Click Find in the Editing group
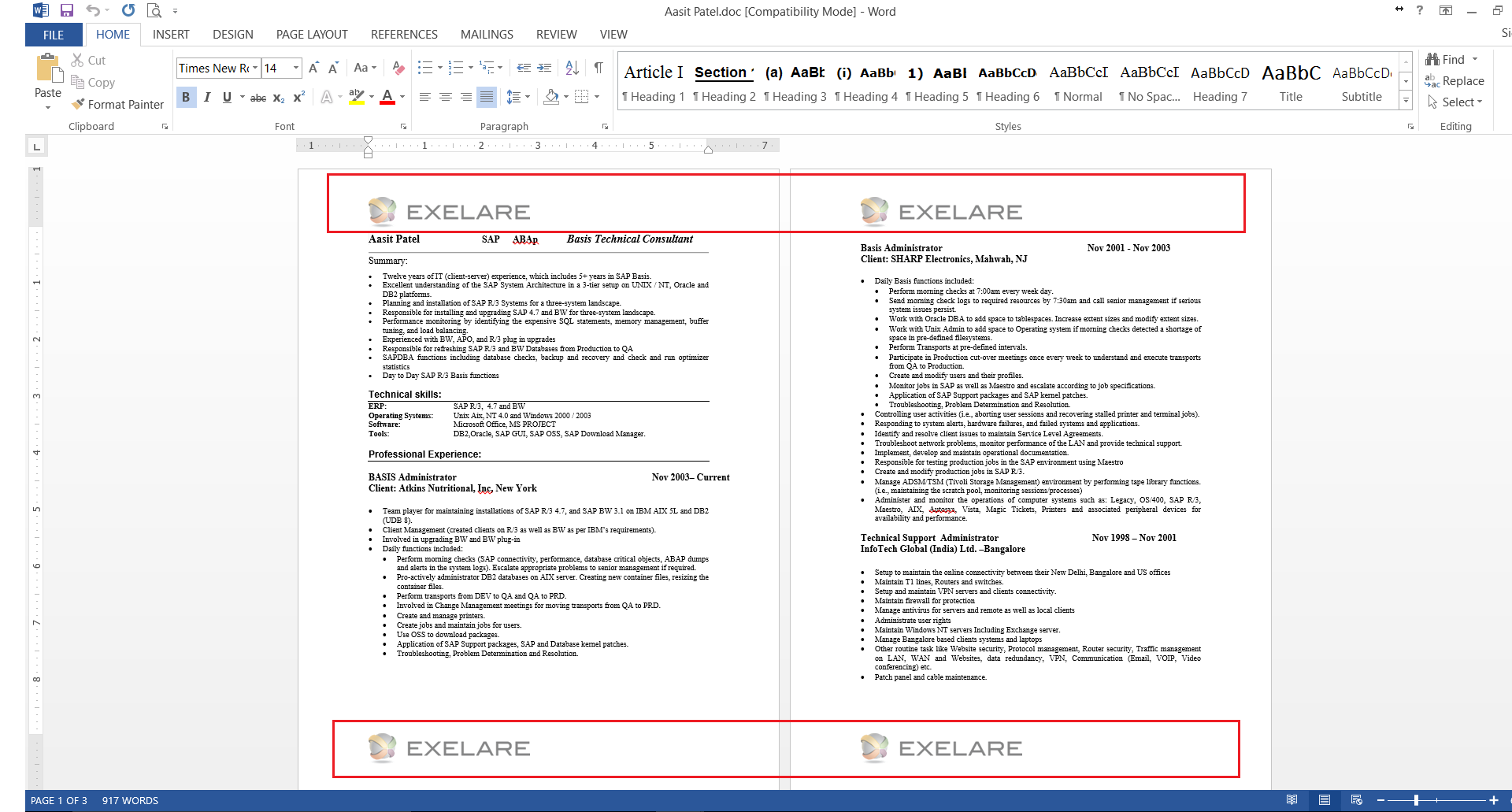The image size is (1512, 812). (x=1452, y=59)
